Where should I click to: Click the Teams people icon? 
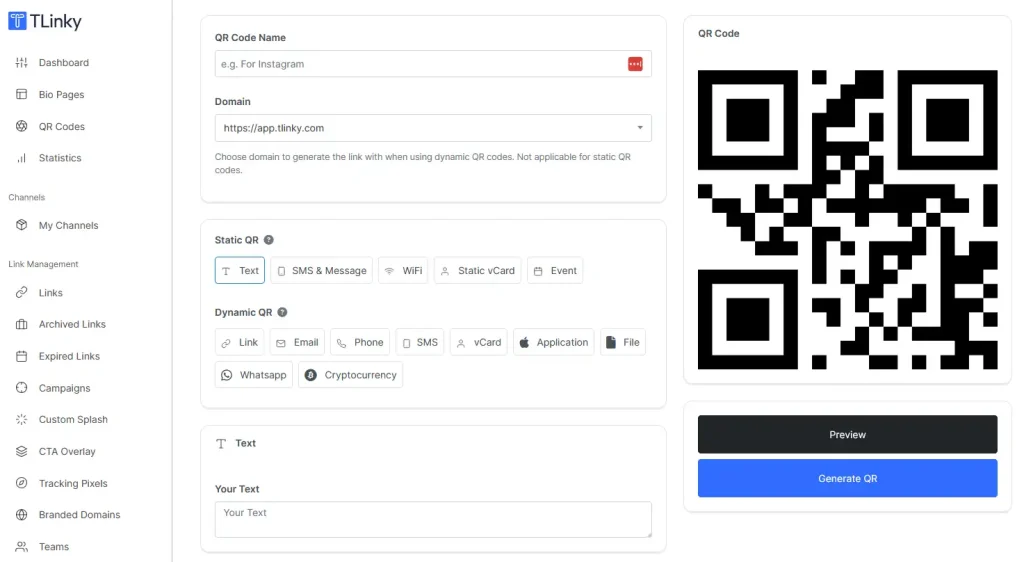[x=22, y=547]
